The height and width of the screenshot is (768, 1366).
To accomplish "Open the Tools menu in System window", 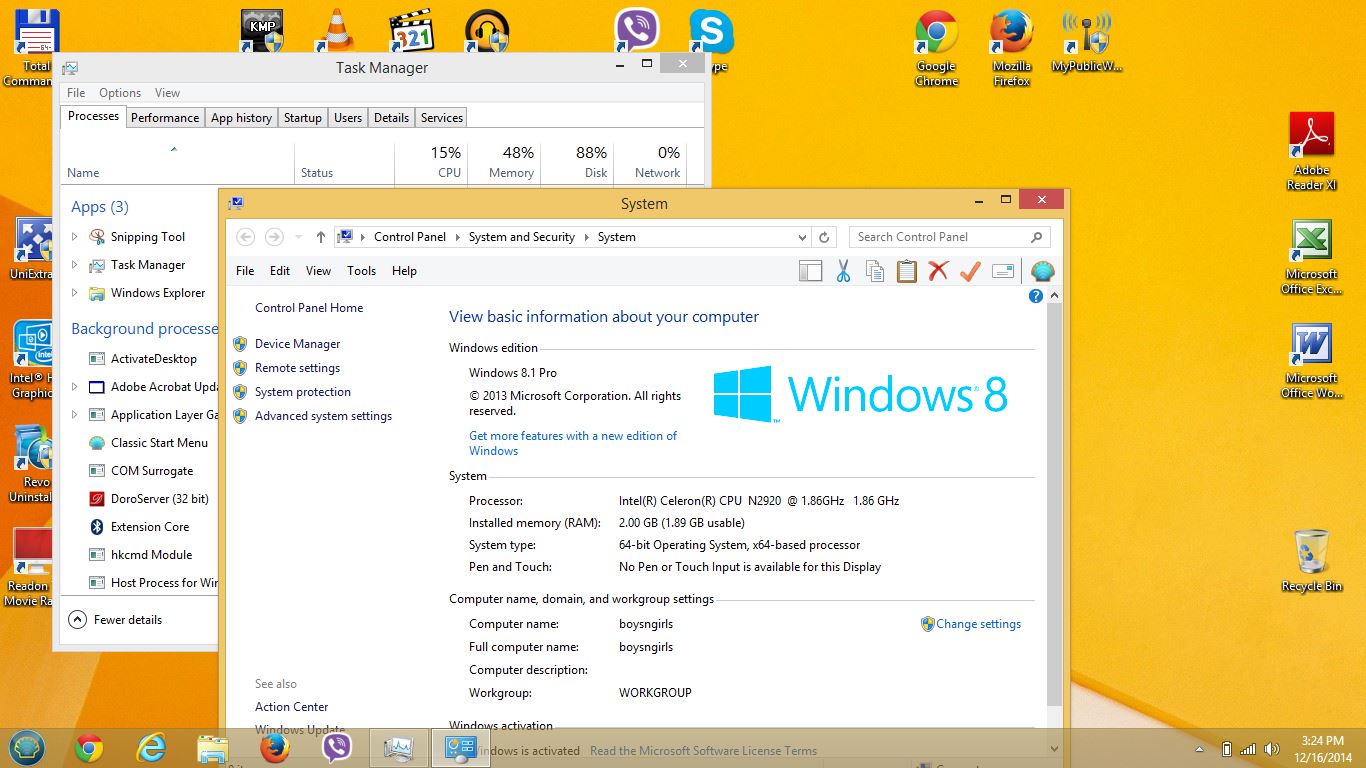I will point(361,271).
